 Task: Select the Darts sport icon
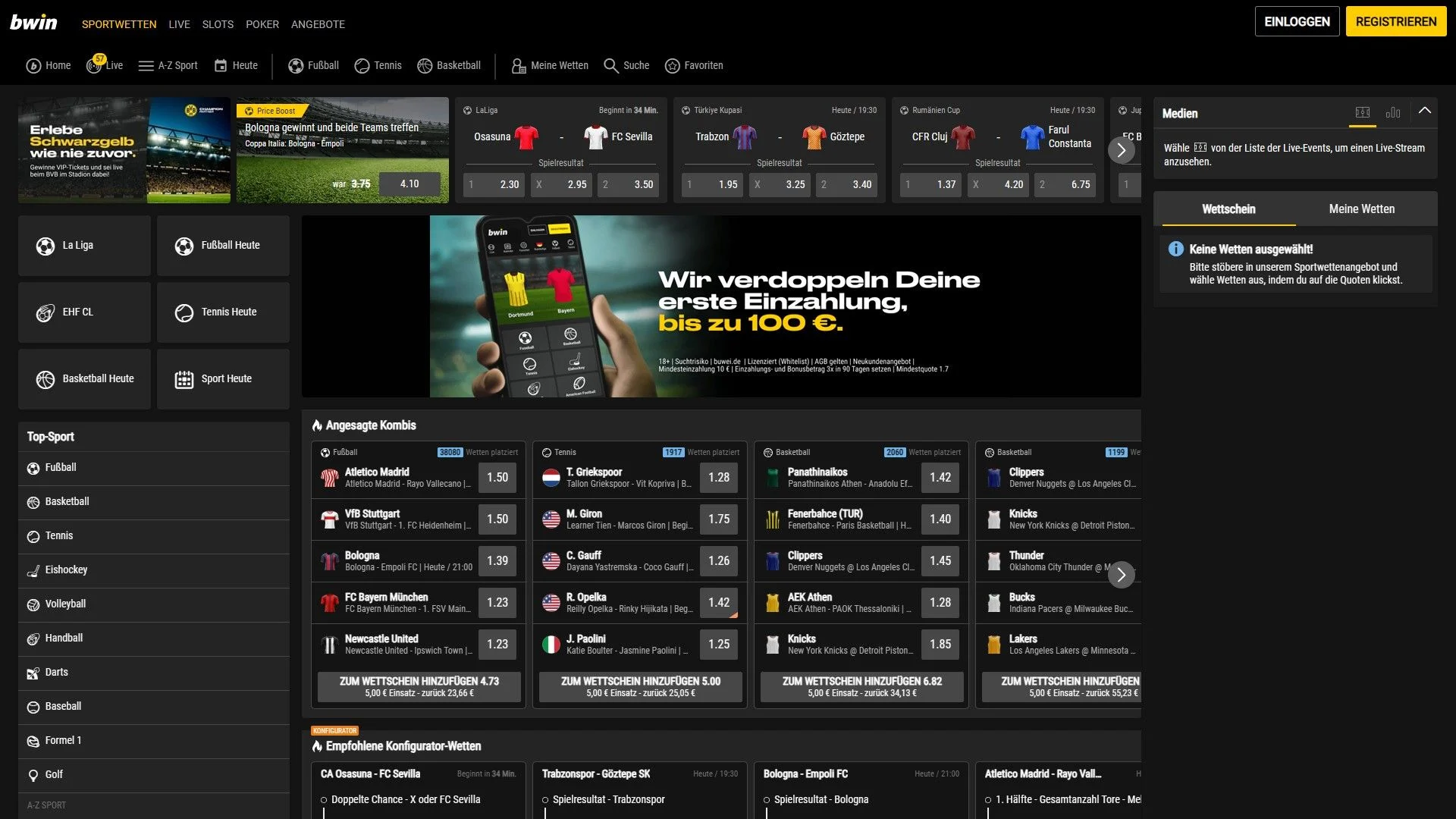pyautogui.click(x=33, y=673)
